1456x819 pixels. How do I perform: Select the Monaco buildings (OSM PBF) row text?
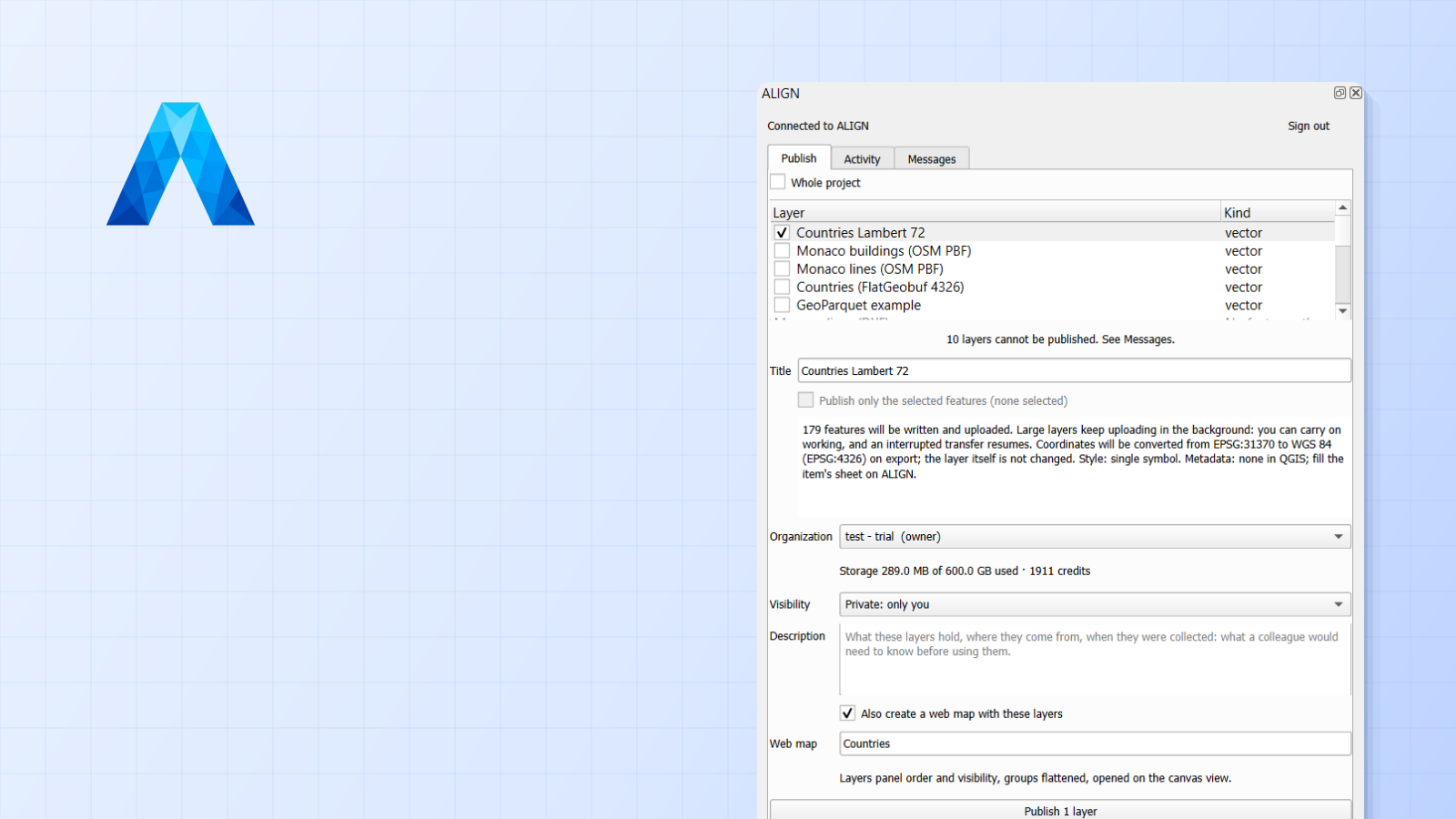pyautogui.click(x=884, y=251)
